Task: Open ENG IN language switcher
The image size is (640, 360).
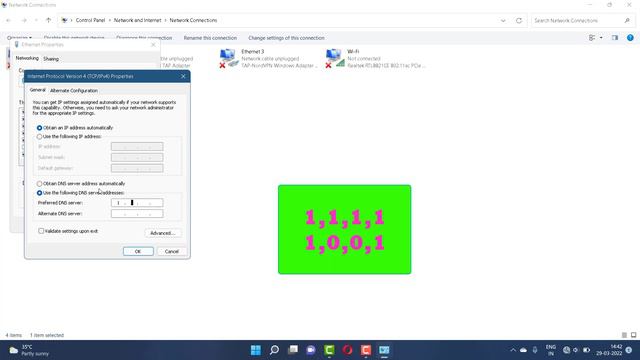Action: pyautogui.click(x=551, y=350)
